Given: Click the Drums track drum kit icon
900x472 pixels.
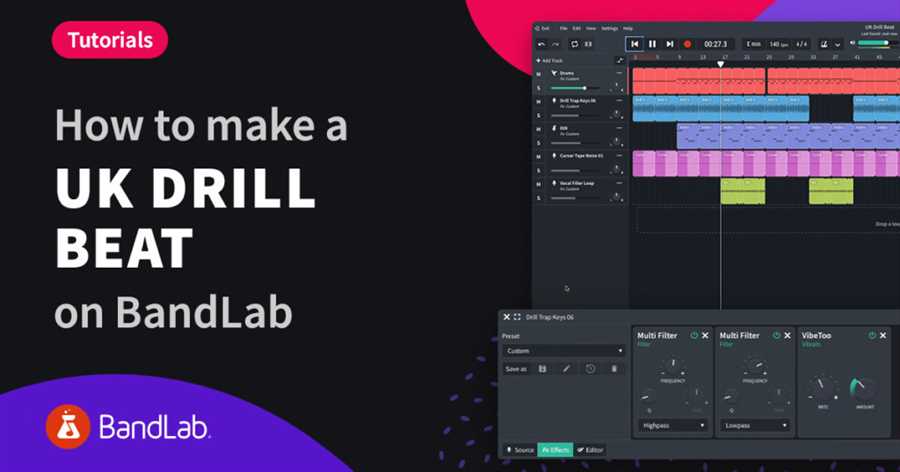Looking at the screenshot, I should [554, 73].
